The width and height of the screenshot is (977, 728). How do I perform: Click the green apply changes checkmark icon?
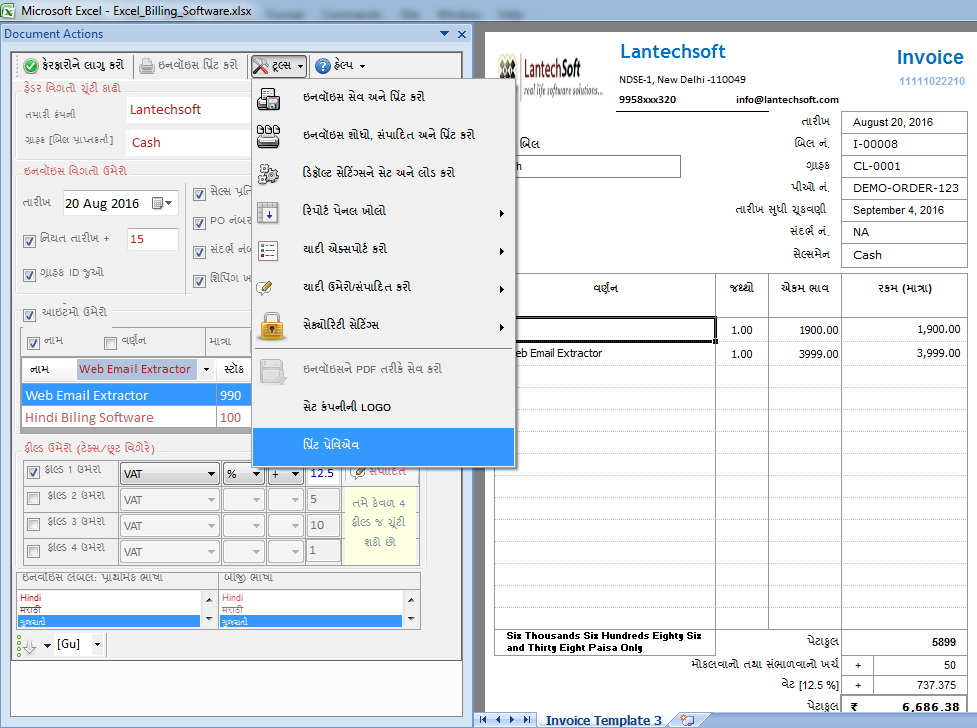point(31,65)
